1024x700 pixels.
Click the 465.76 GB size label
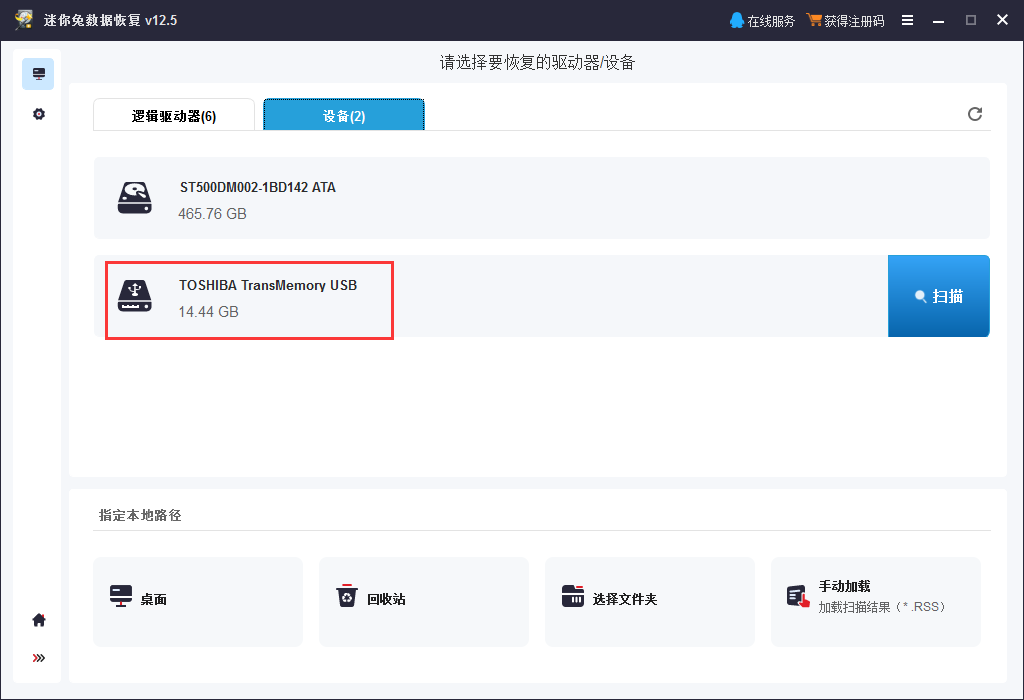coord(212,214)
